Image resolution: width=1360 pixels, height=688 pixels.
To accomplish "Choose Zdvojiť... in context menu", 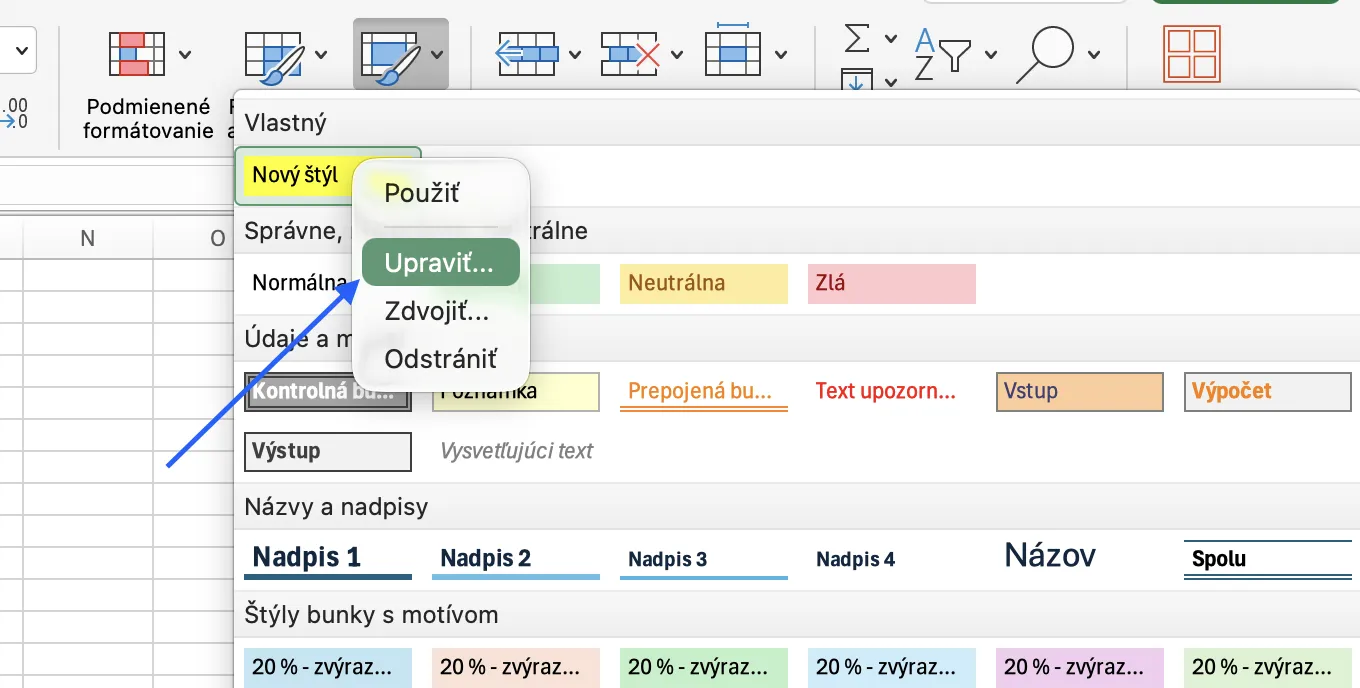I will pos(441,311).
